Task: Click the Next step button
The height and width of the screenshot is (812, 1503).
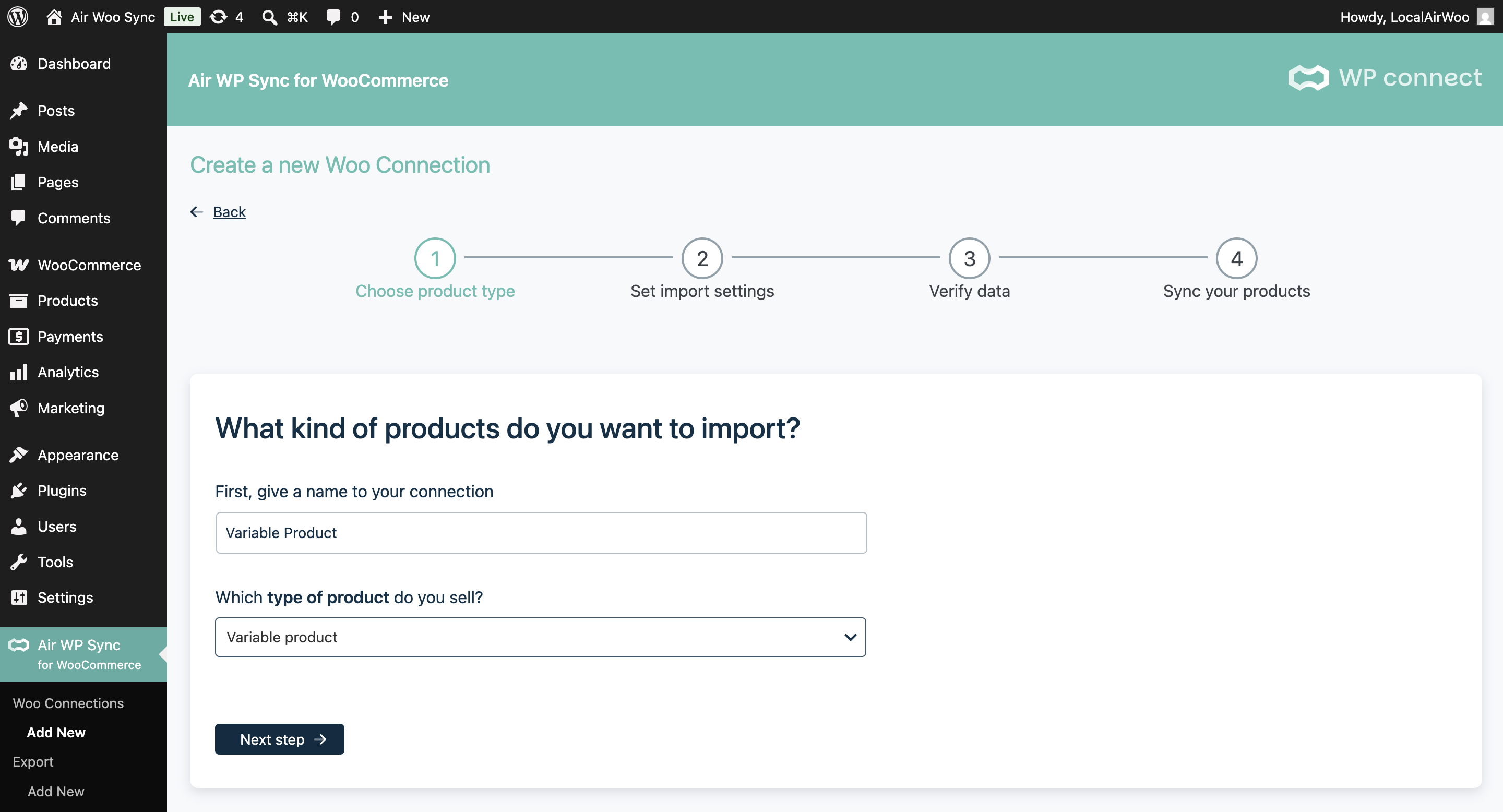Action: tap(280, 739)
